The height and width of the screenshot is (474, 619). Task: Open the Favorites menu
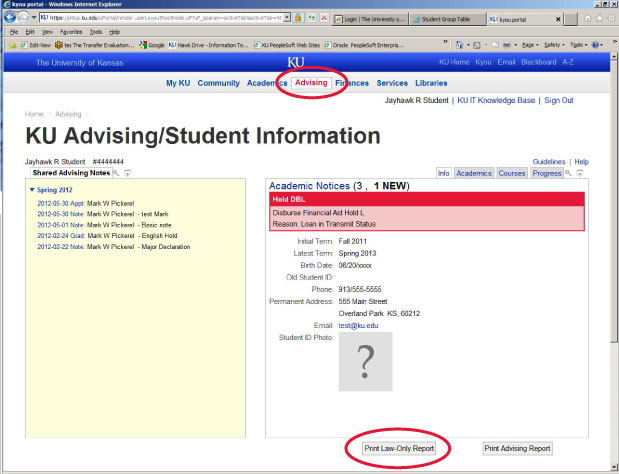click(x=71, y=32)
